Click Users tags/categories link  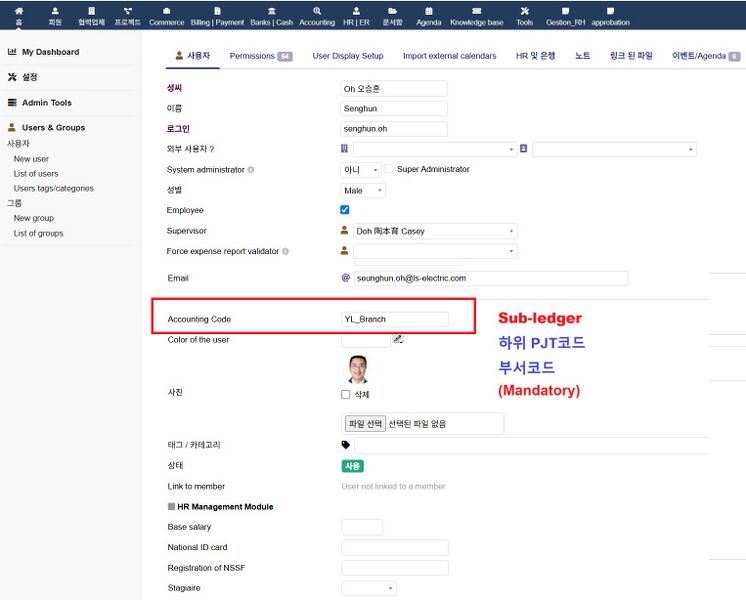[x=54, y=188]
